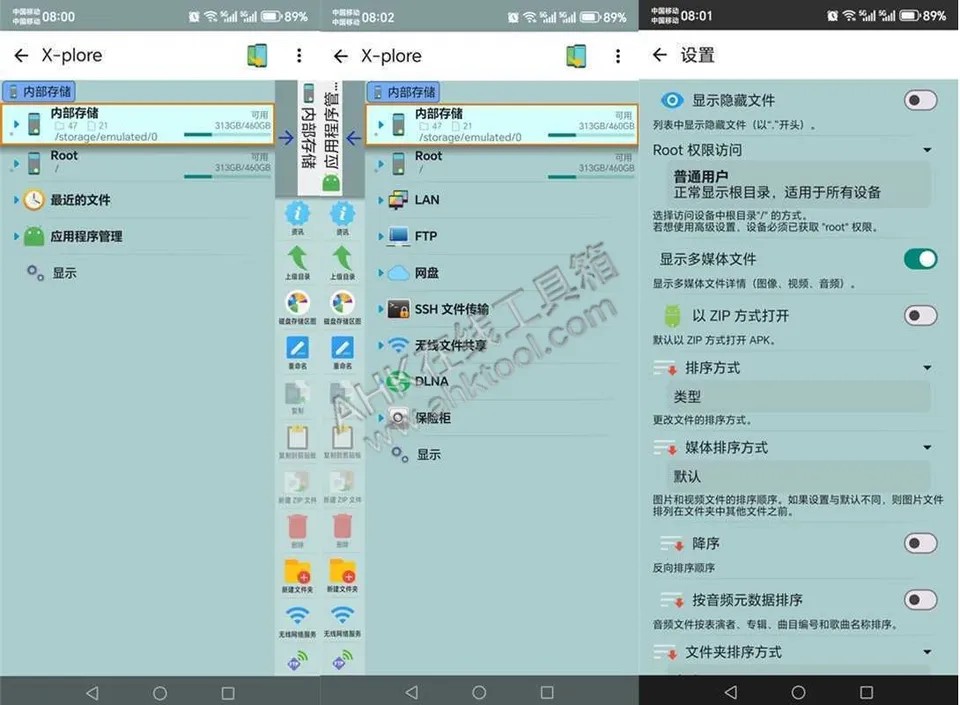Turn off the 显示多媒体文件 switch
This screenshot has width=960, height=705.
(x=920, y=259)
